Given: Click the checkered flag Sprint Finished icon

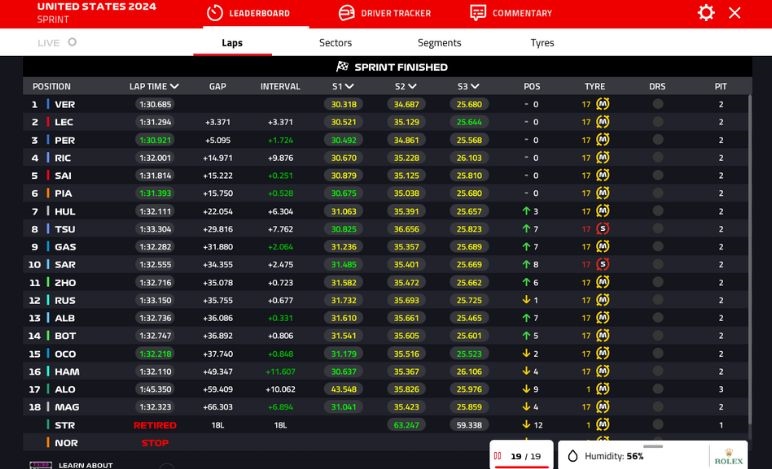Looking at the screenshot, I should pyautogui.click(x=342, y=67).
